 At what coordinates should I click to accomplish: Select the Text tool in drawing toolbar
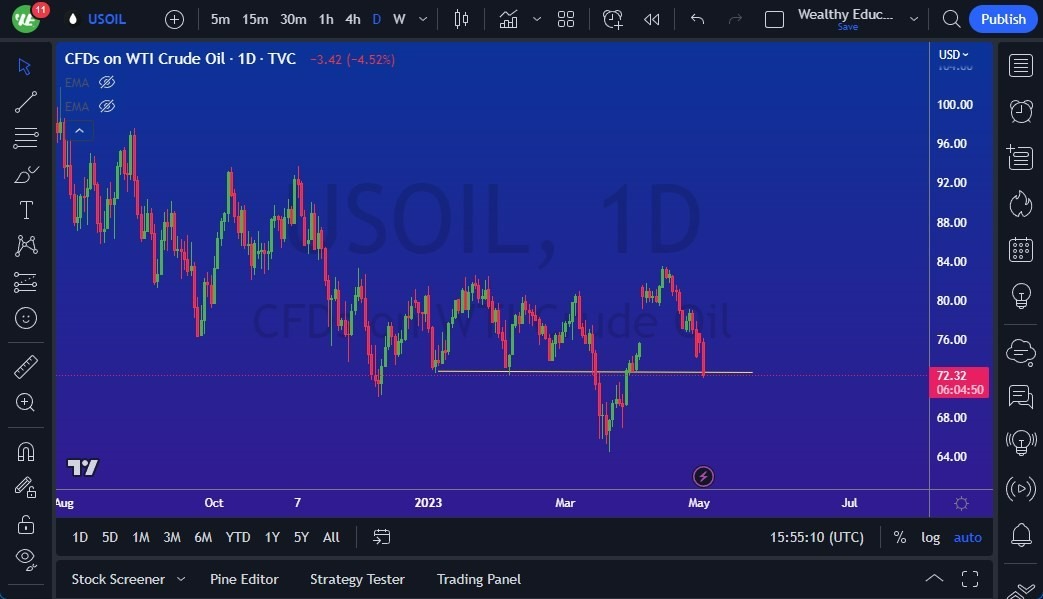click(x=26, y=210)
